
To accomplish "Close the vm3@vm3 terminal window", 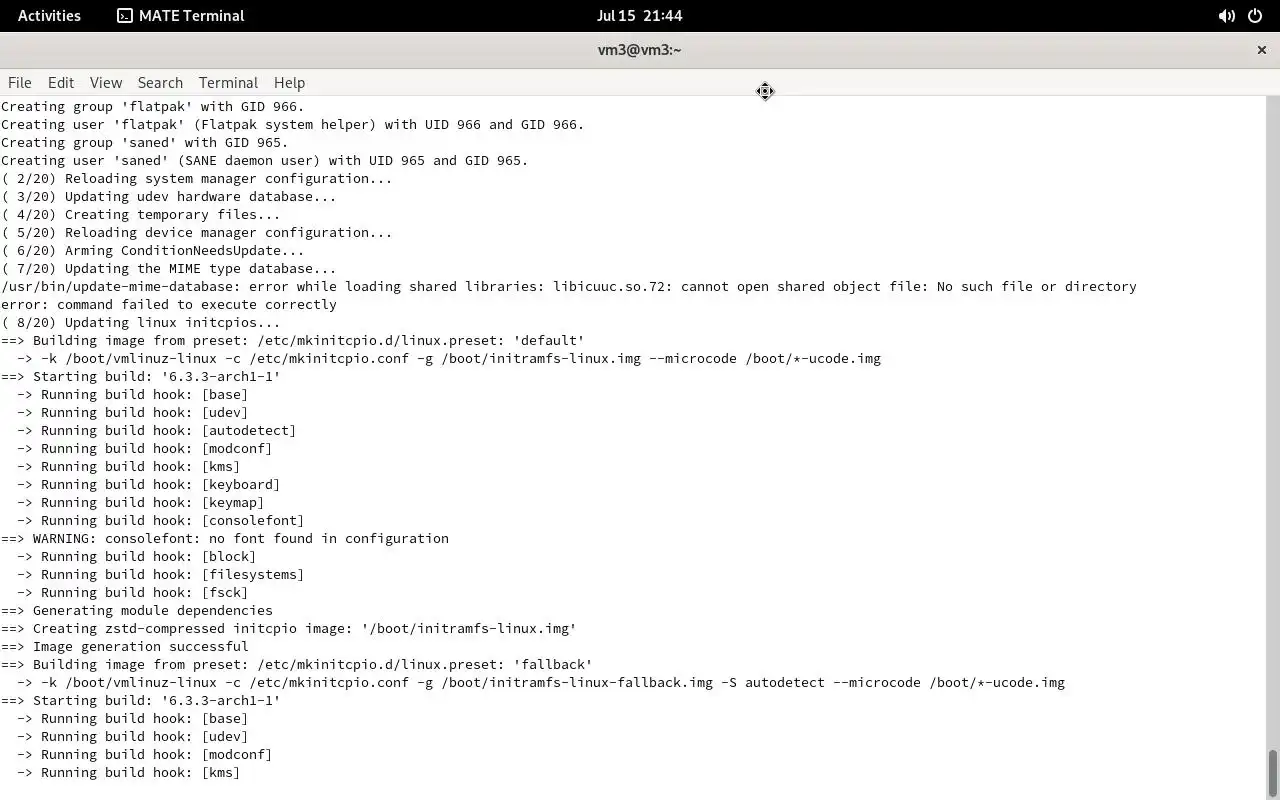I will pos(1261,50).
